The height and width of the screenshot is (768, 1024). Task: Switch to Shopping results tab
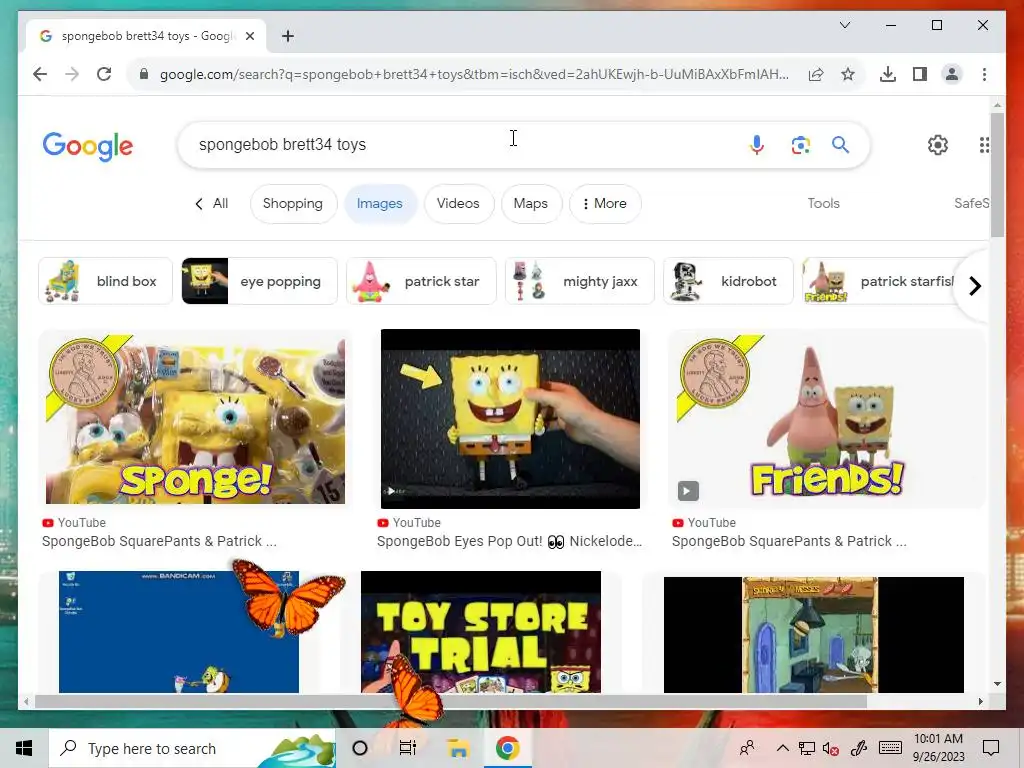[x=293, y=203]
